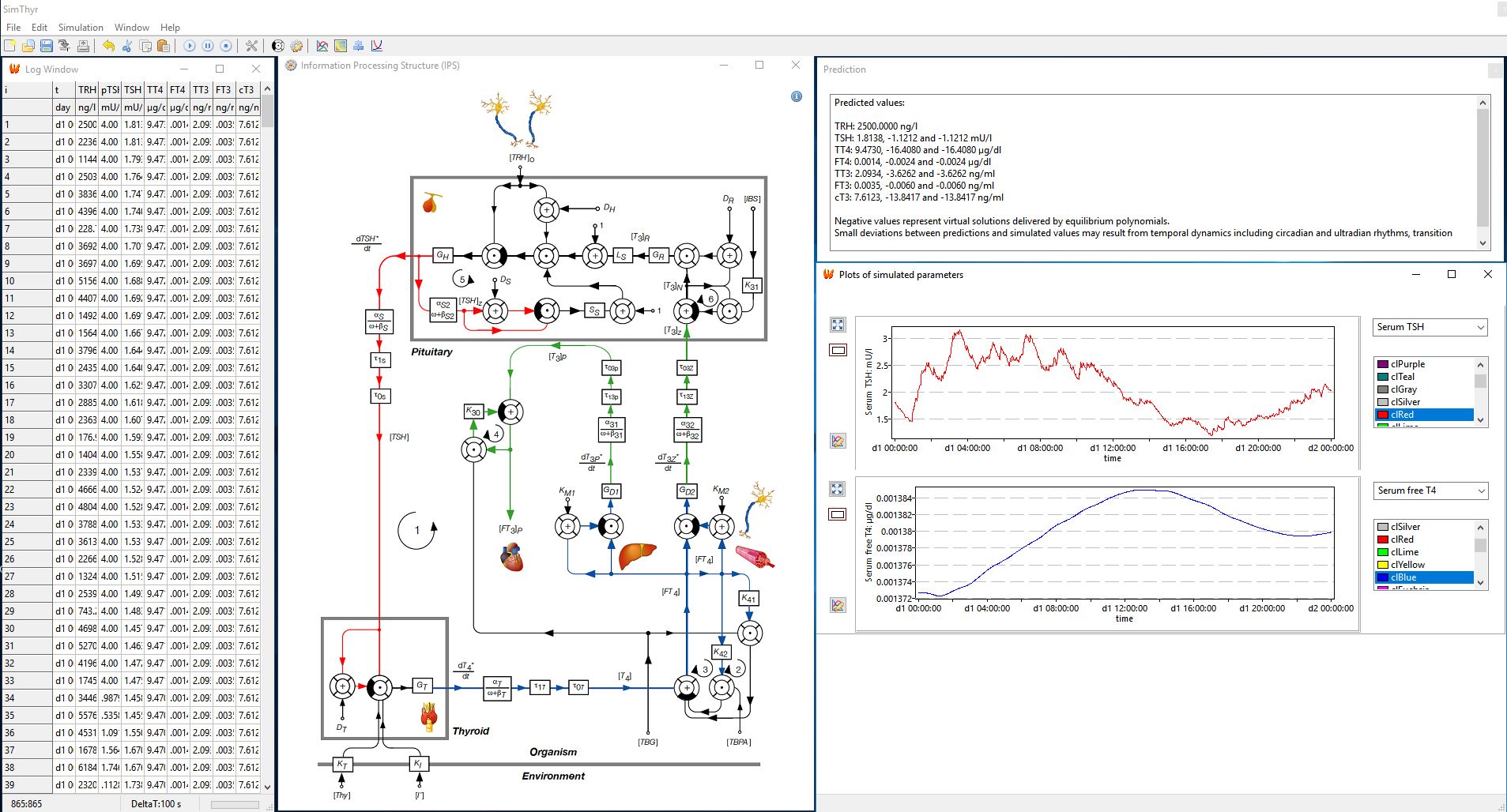Start the simulation with the Play button
The height and width of the screenshot is (812, 1507).
point(190,46)
